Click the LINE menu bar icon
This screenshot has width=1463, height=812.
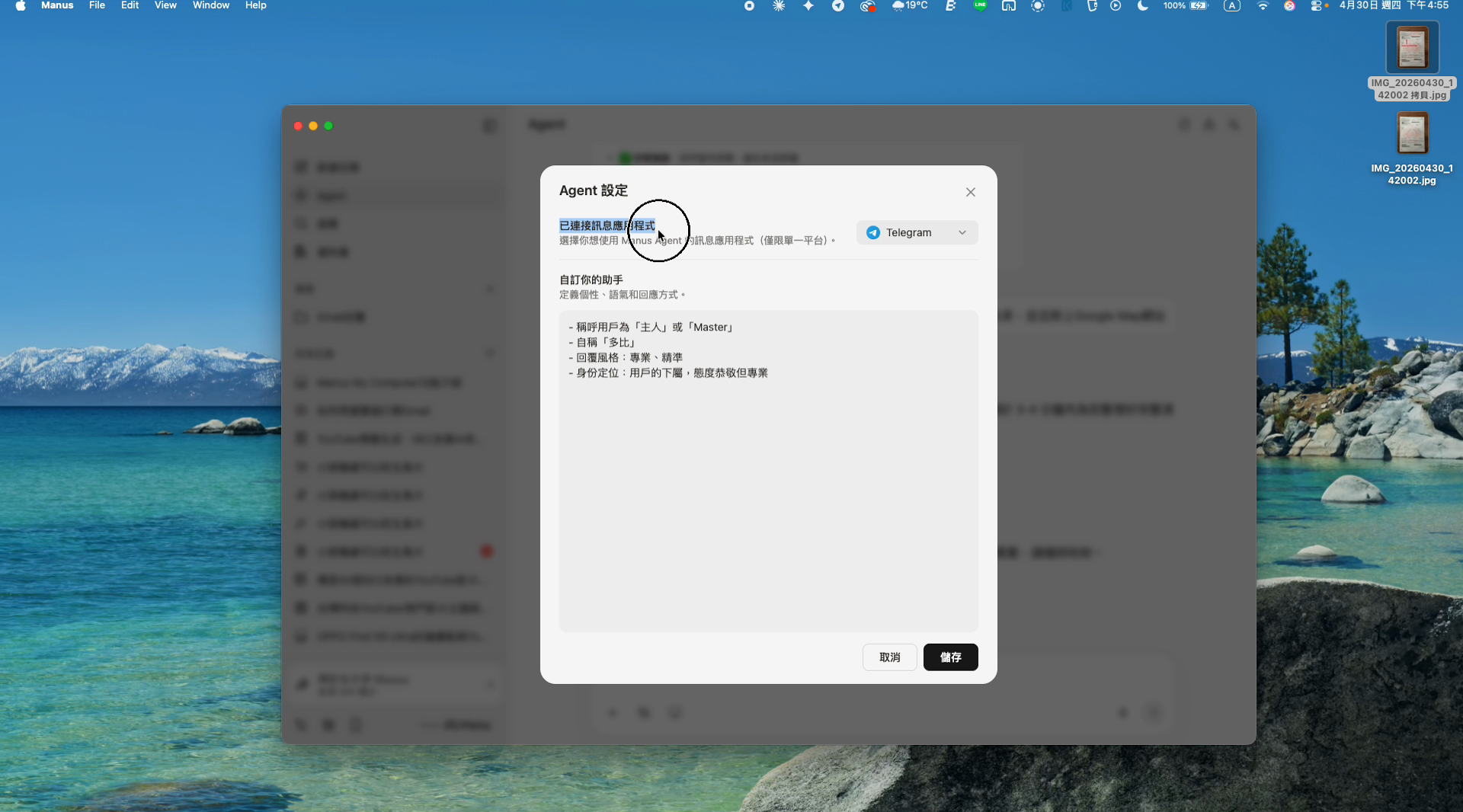click(980, 6)
